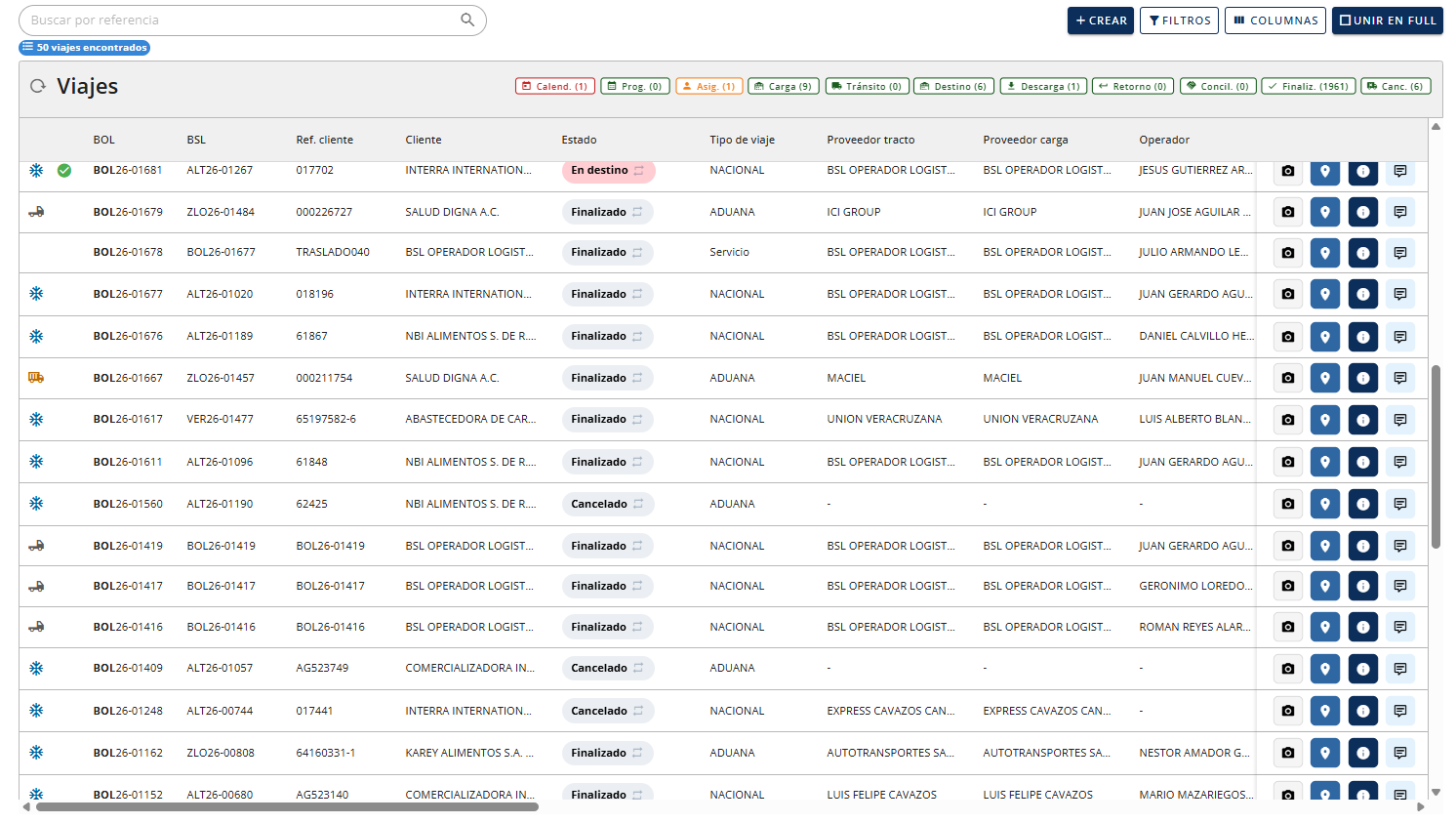1456x823 pixels.
Task: Open info details for BOL26-01667 trip
Action: (1363, 378)
